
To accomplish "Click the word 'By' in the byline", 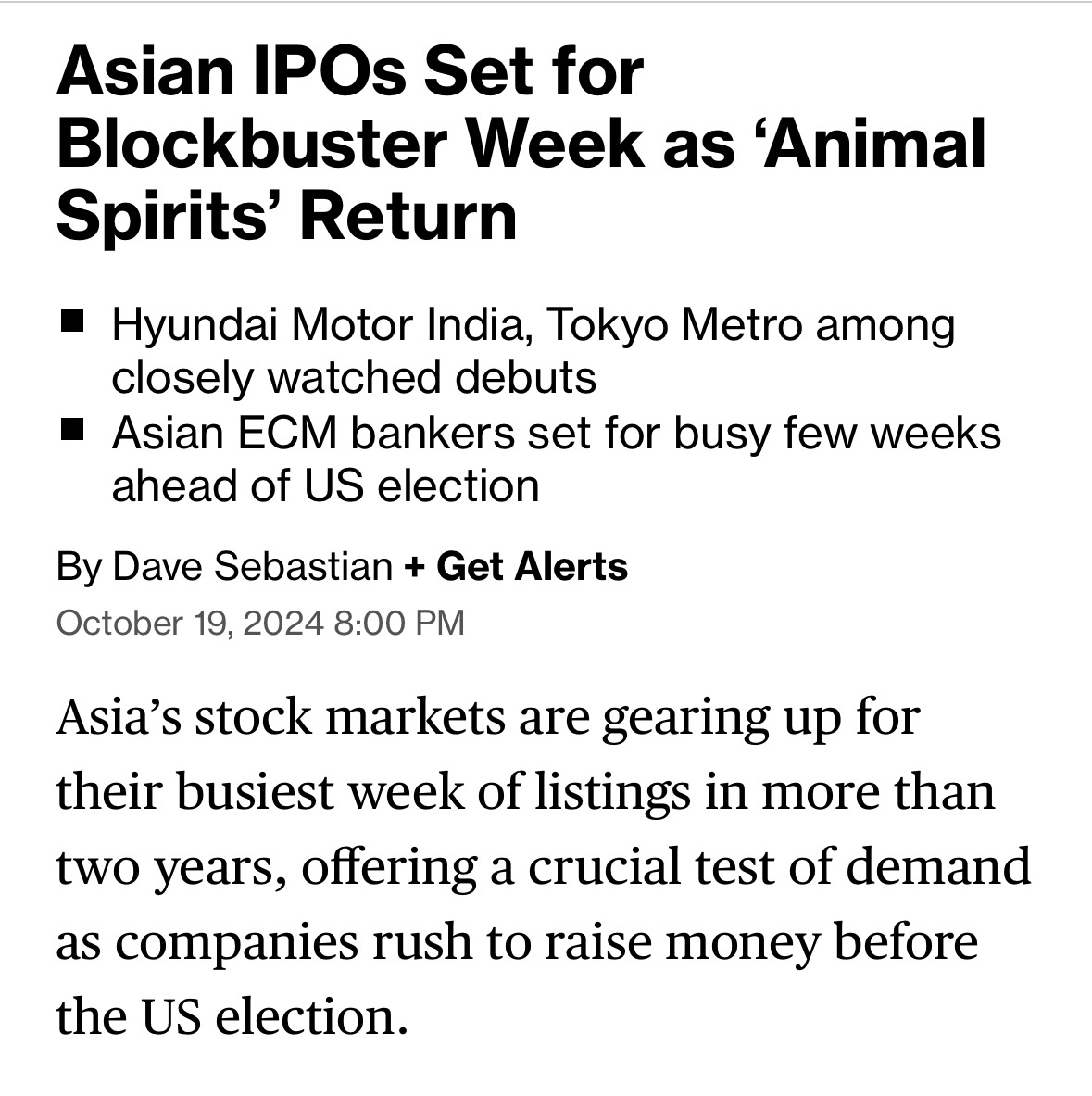I will tap(79, 568).
